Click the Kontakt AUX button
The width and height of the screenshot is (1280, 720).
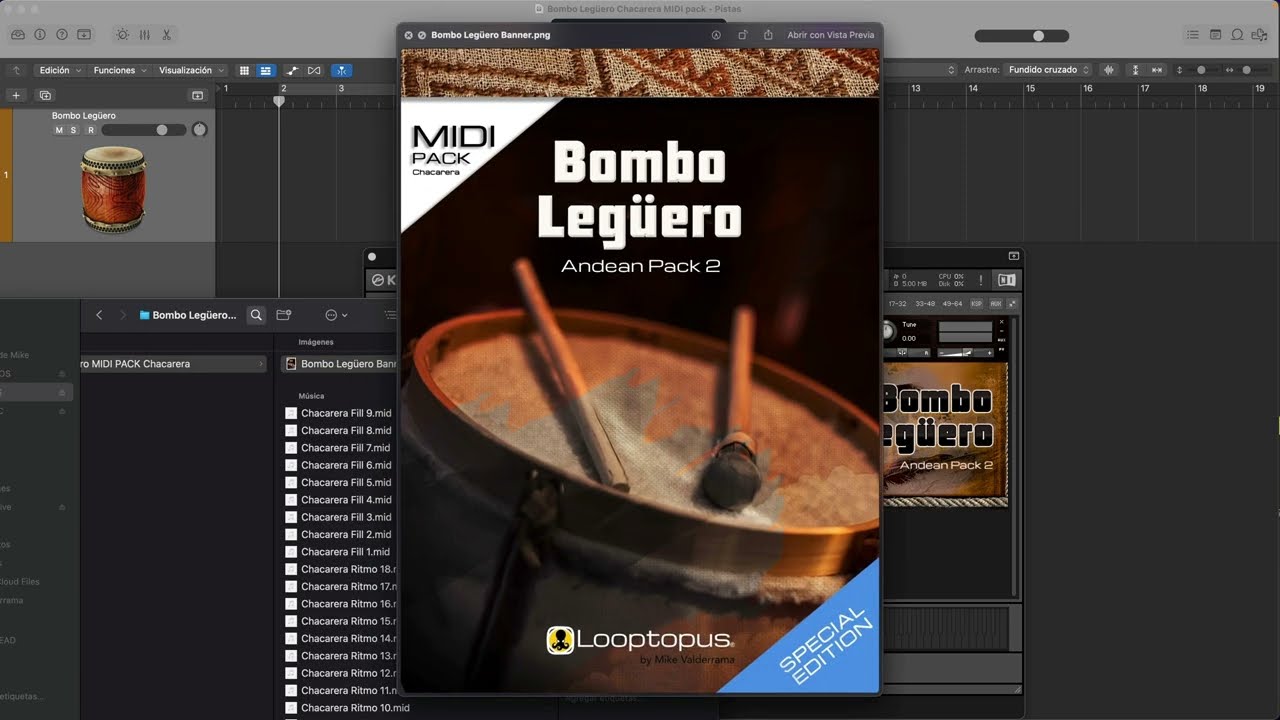coord(996,303)
